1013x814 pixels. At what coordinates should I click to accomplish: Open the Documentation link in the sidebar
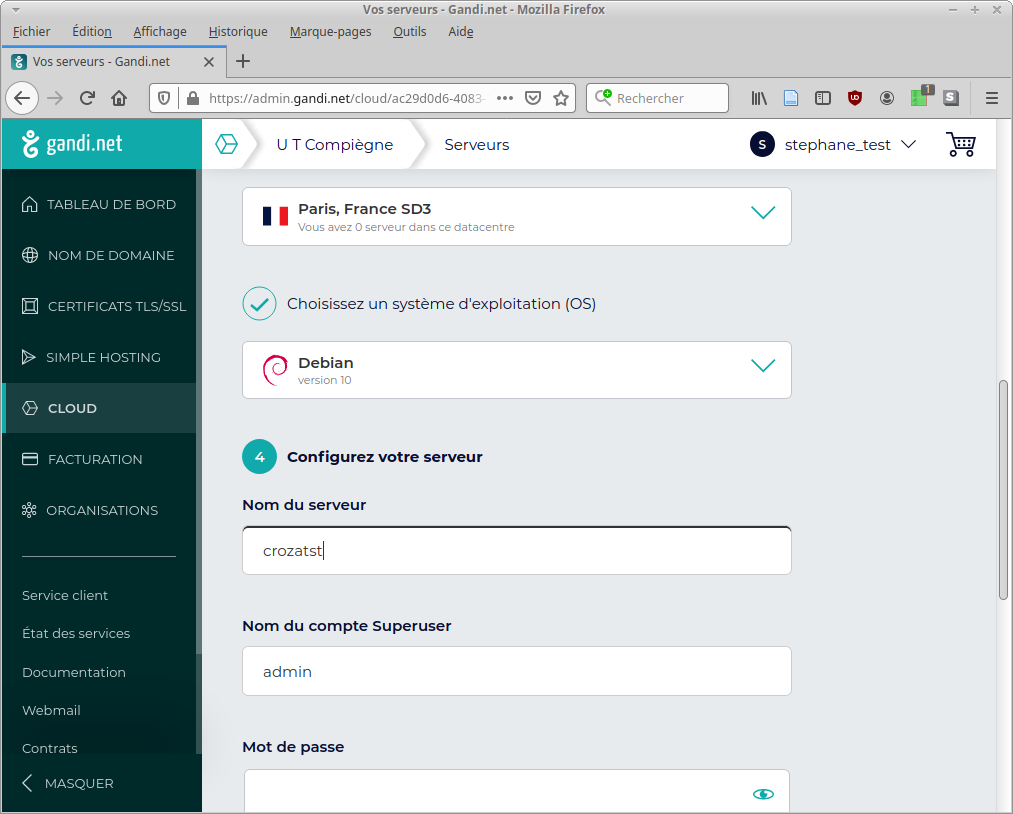[74, 672]
